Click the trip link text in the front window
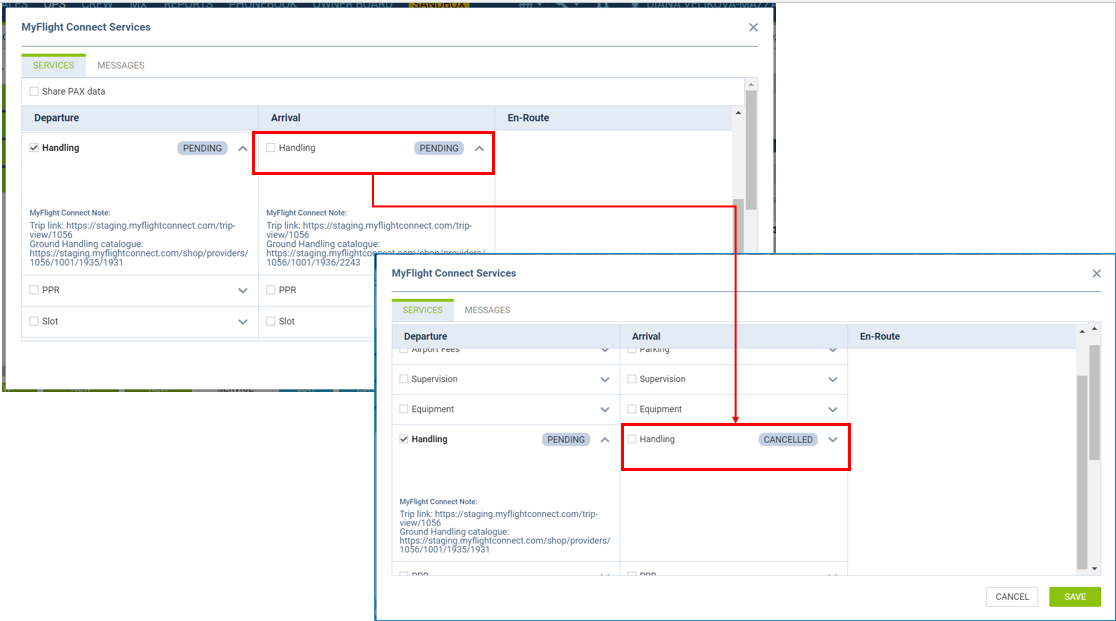The width and height of the screenshot is (1116, 621). click(x=499, y=518)
